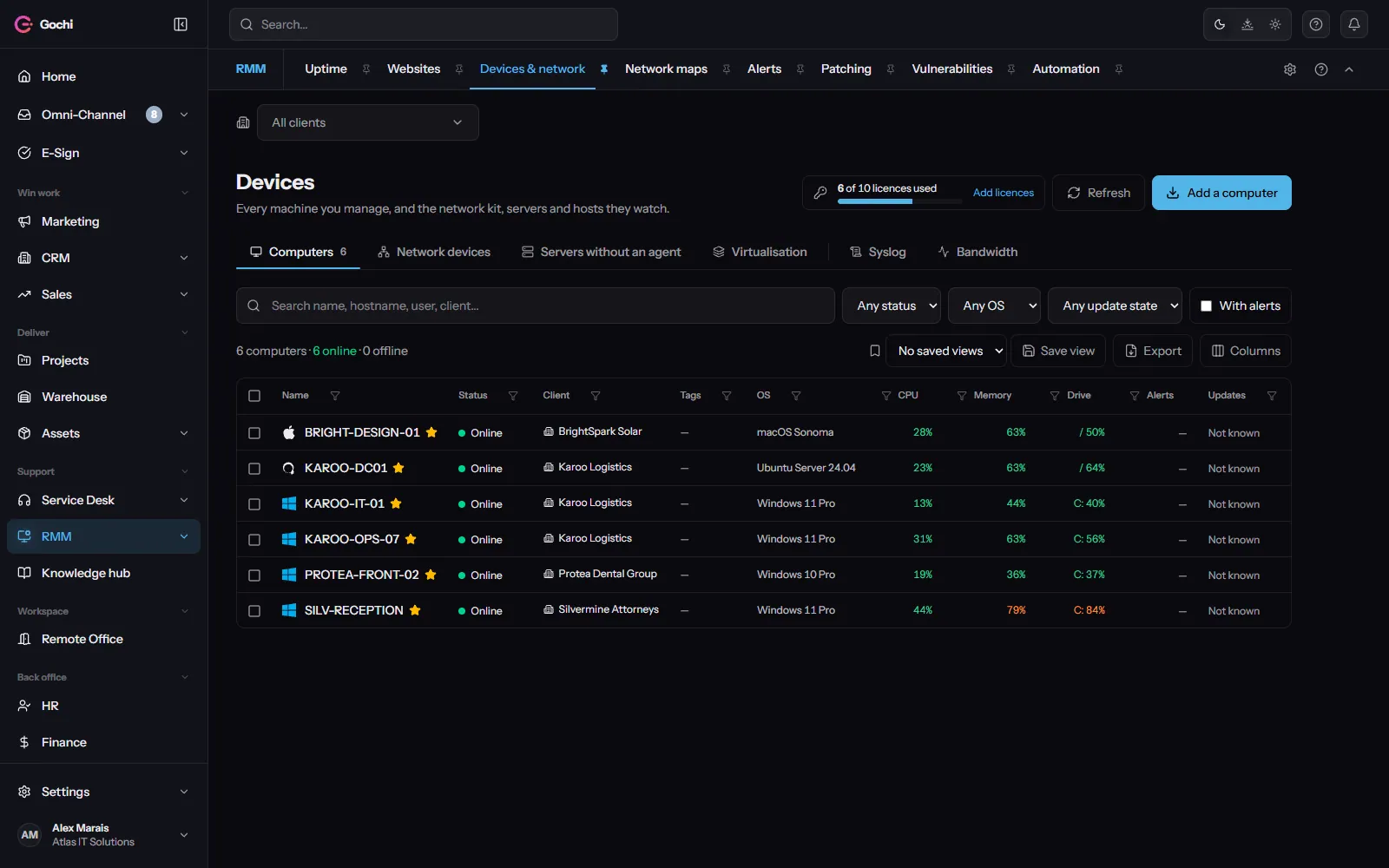
Task: Unpin the Devices & network tab
Action: coord(604,69)
